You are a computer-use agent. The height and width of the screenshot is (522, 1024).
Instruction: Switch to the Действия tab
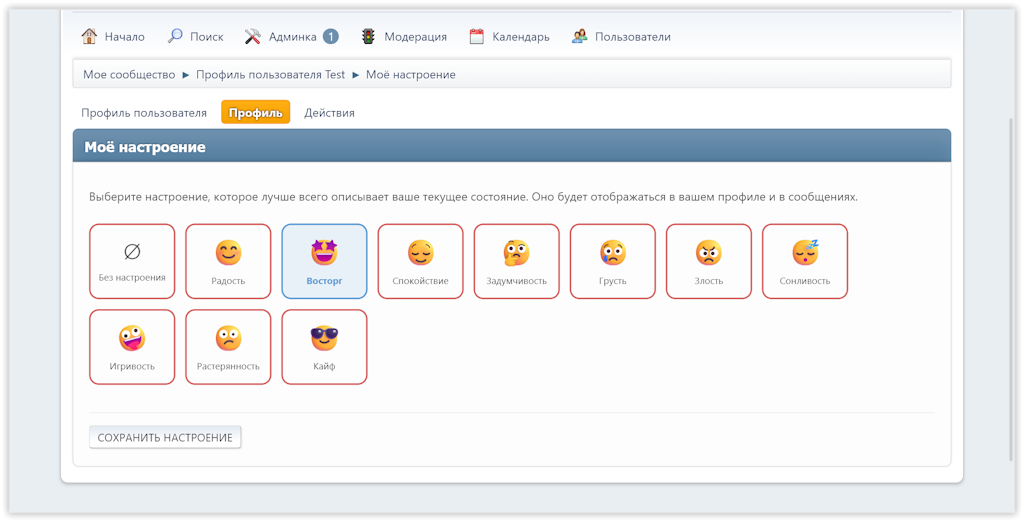click(329, 112)
